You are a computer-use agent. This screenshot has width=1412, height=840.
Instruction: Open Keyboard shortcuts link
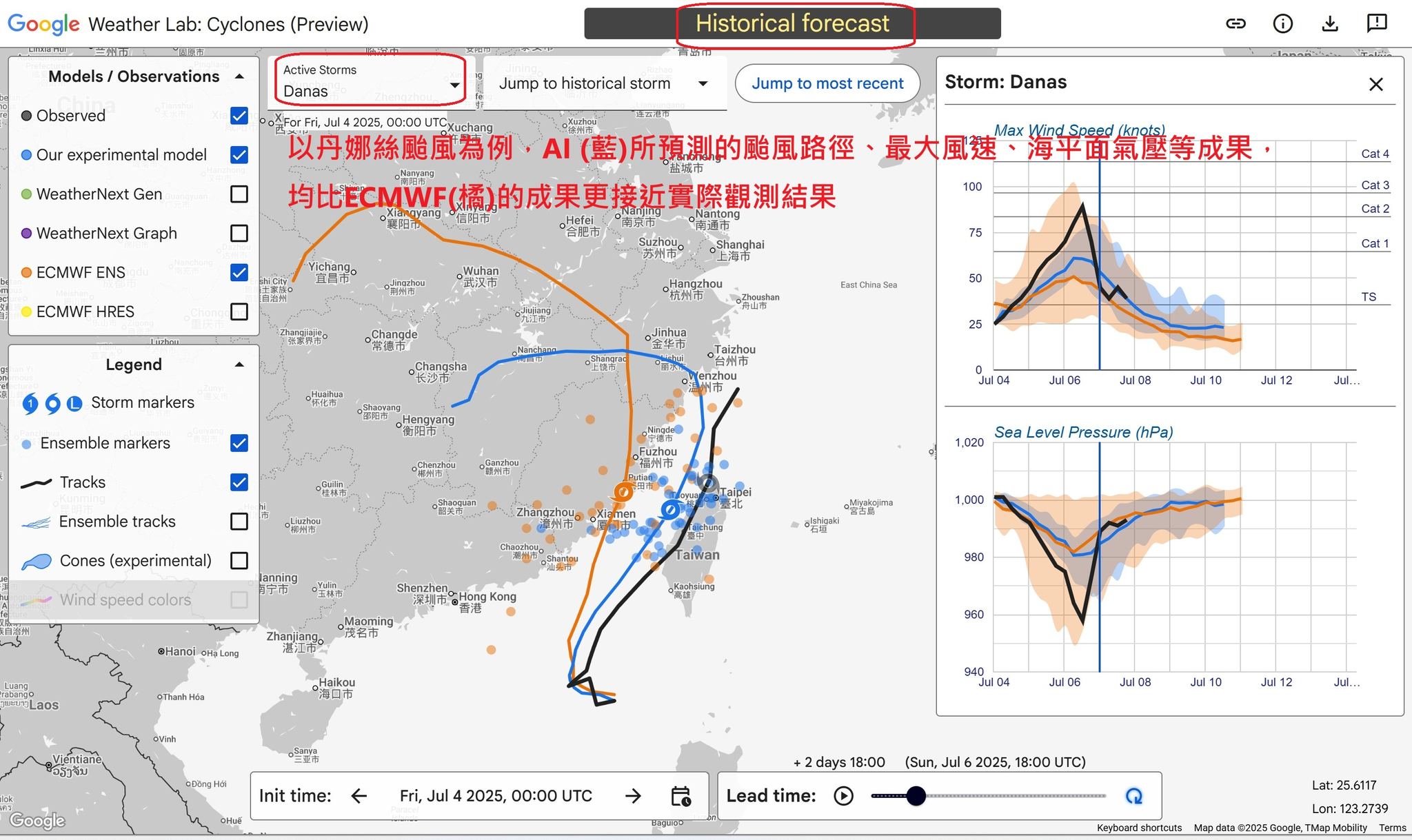[x=1139, y=828]
